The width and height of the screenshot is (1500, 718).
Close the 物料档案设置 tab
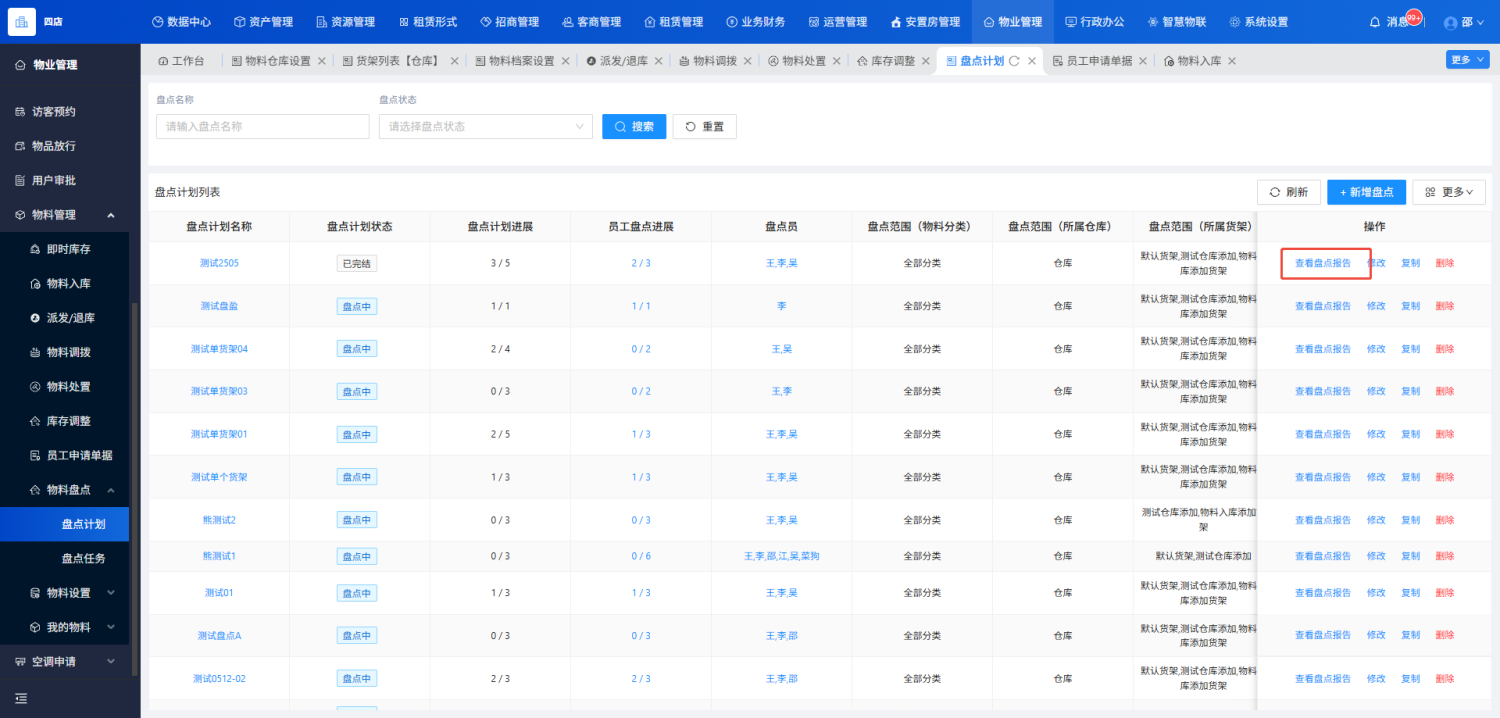565,61
